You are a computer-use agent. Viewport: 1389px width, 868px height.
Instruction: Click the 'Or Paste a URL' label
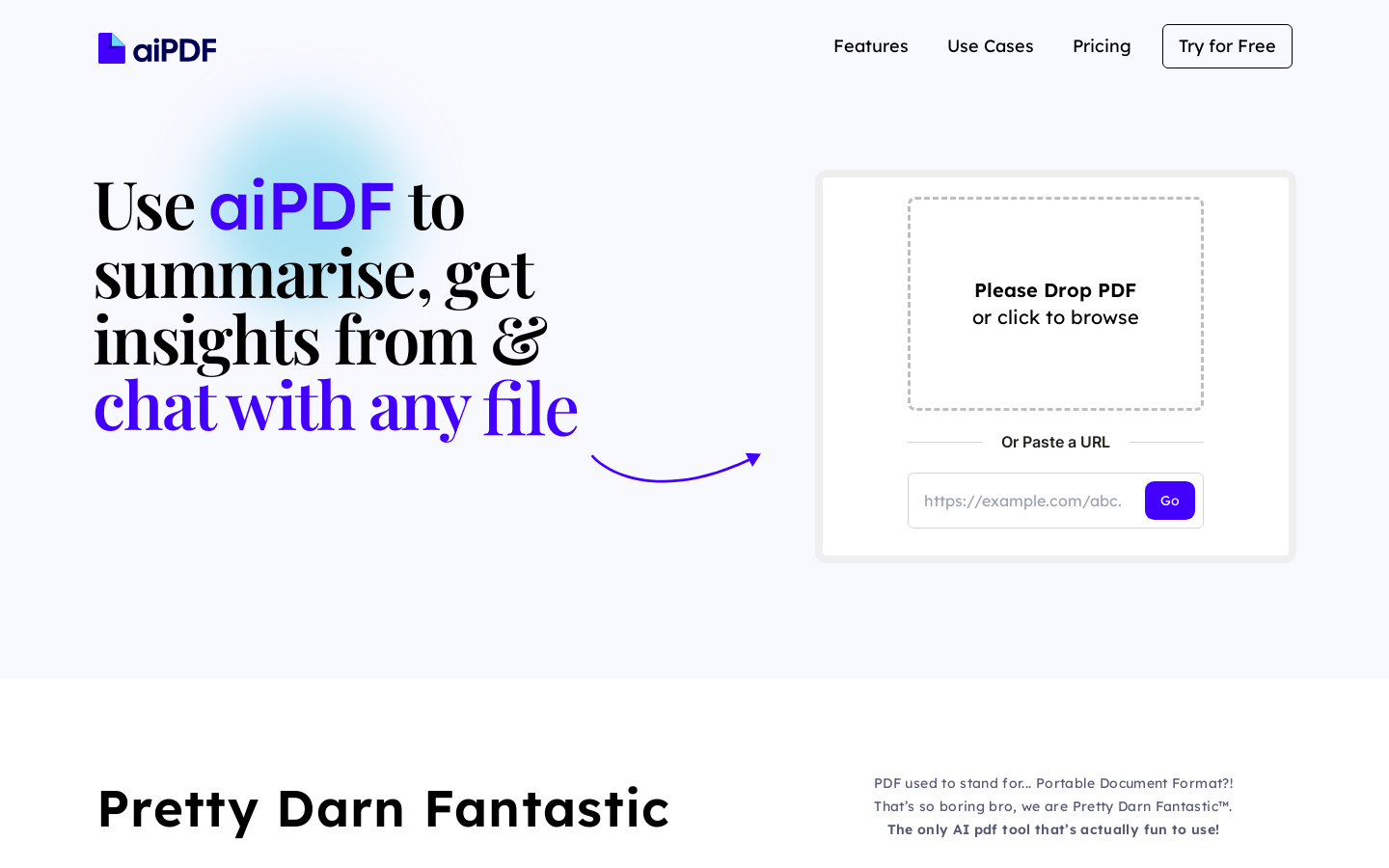1055,442
